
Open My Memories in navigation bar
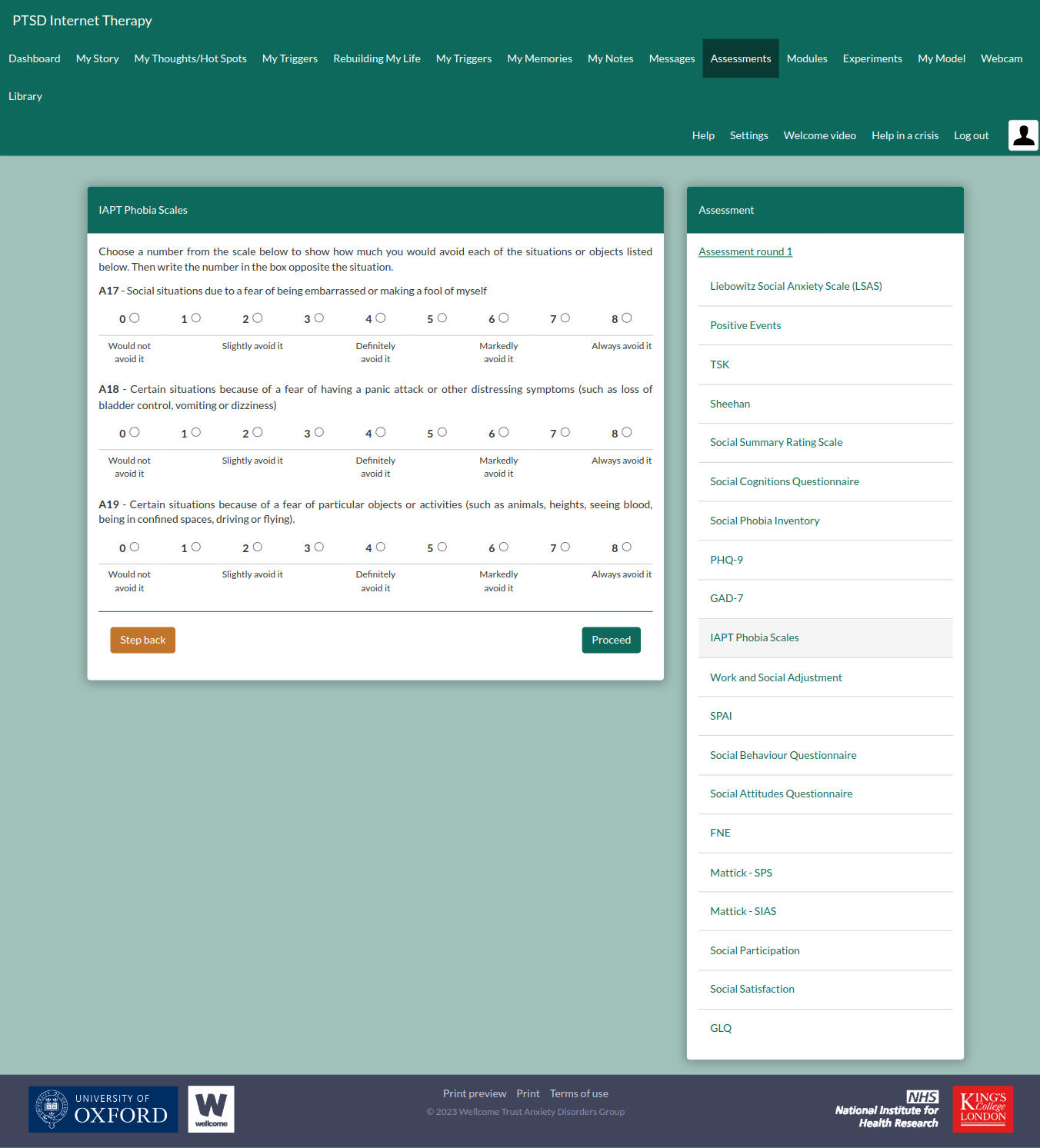point(539,58)
